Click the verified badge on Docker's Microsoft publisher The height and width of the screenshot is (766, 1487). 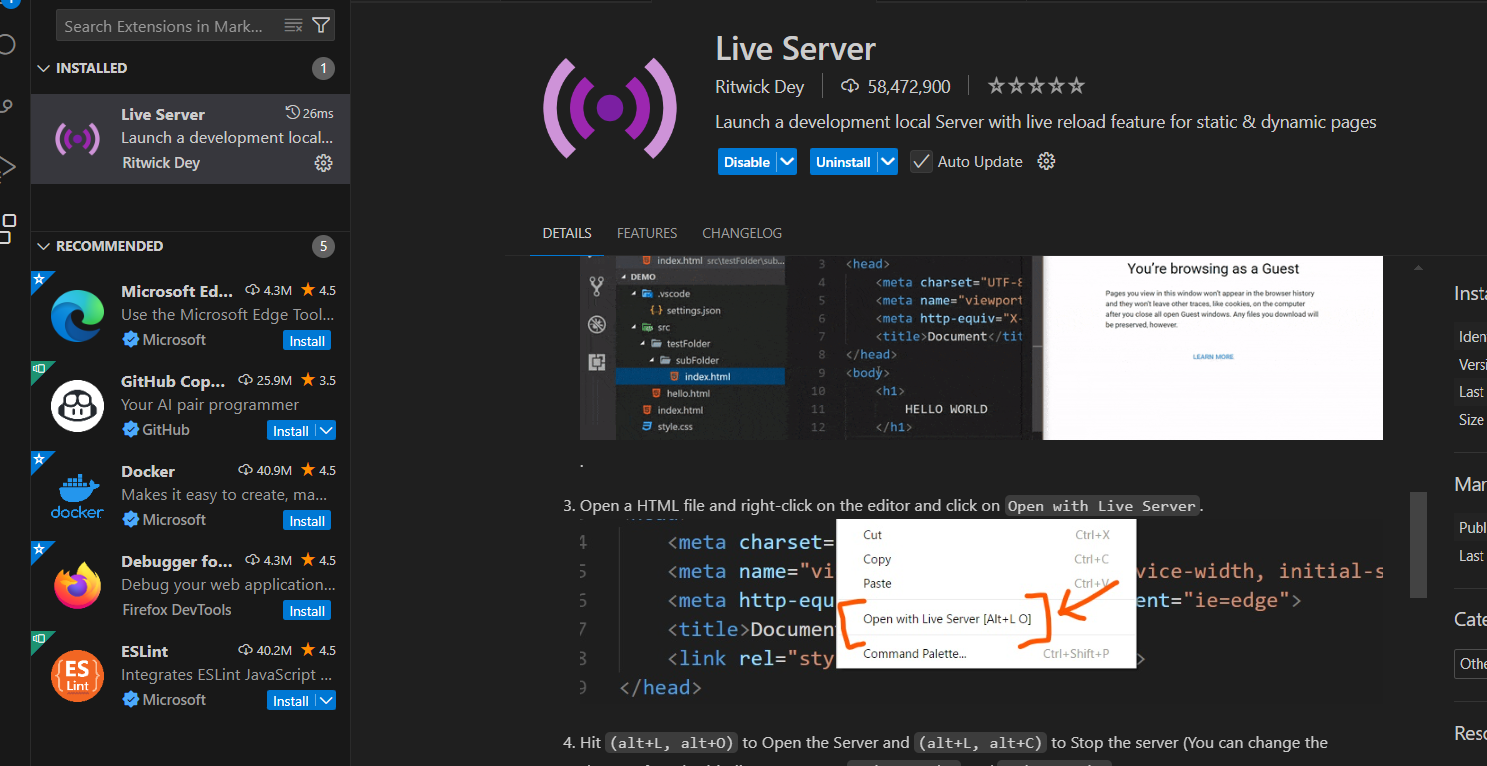pyautogui.click(x=130, y=520)
